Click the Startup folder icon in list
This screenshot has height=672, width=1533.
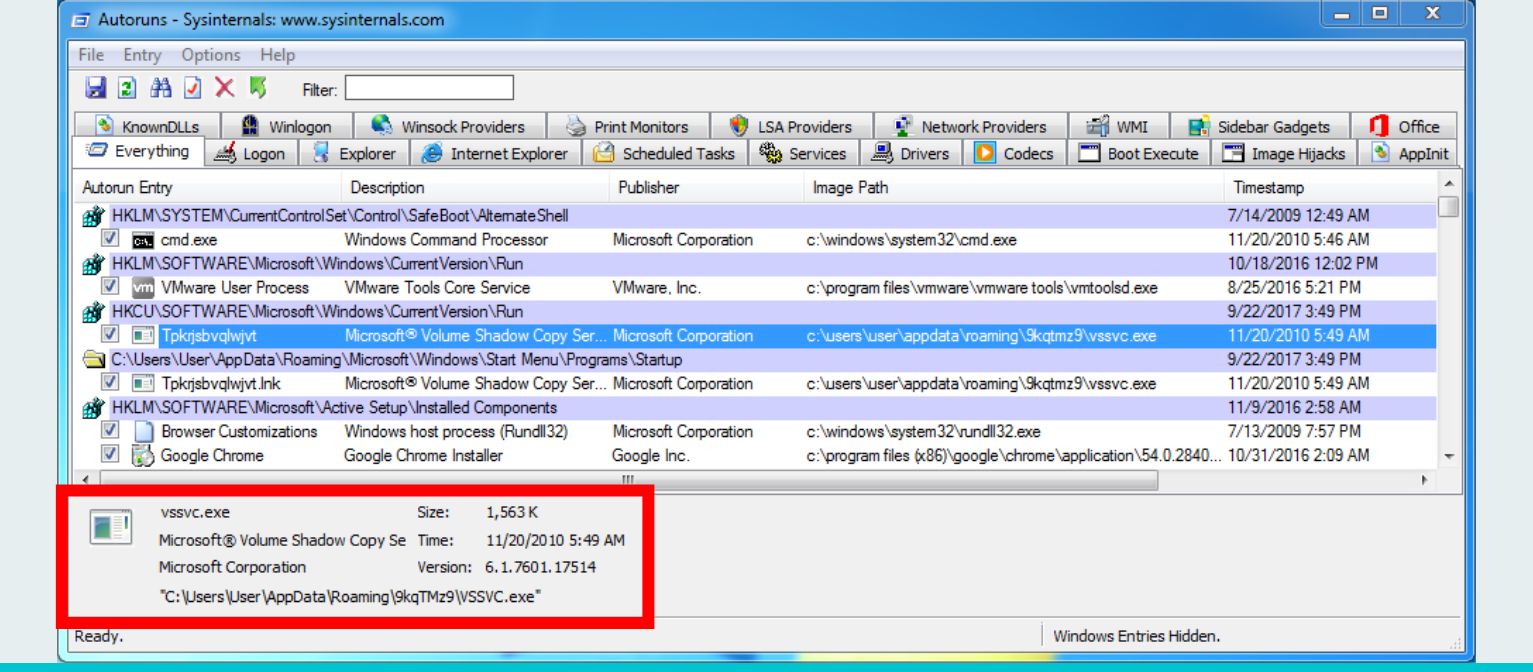[93, 360]
